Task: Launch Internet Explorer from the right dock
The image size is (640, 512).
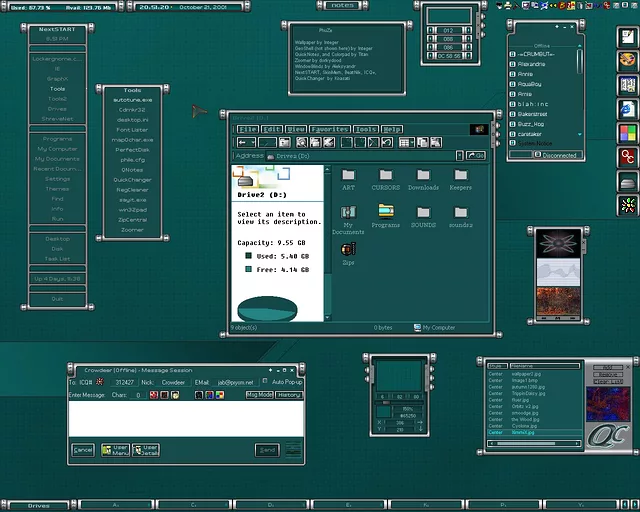Action: pyautogui.click(x=628, y=109)
